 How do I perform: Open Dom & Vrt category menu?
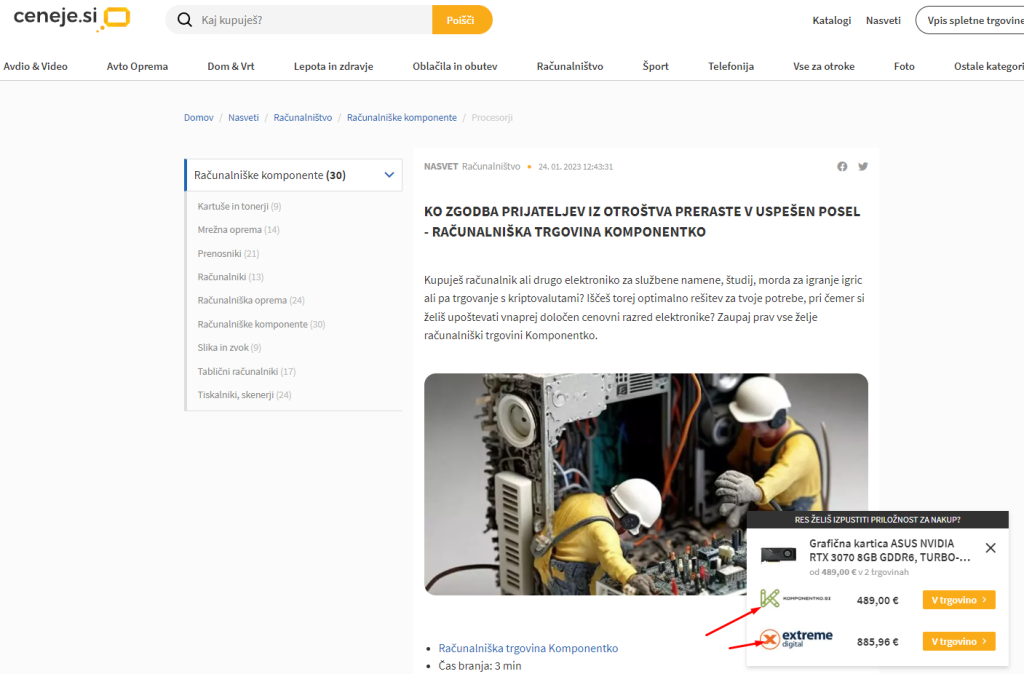pyautogui.click(x=231, y=66)
